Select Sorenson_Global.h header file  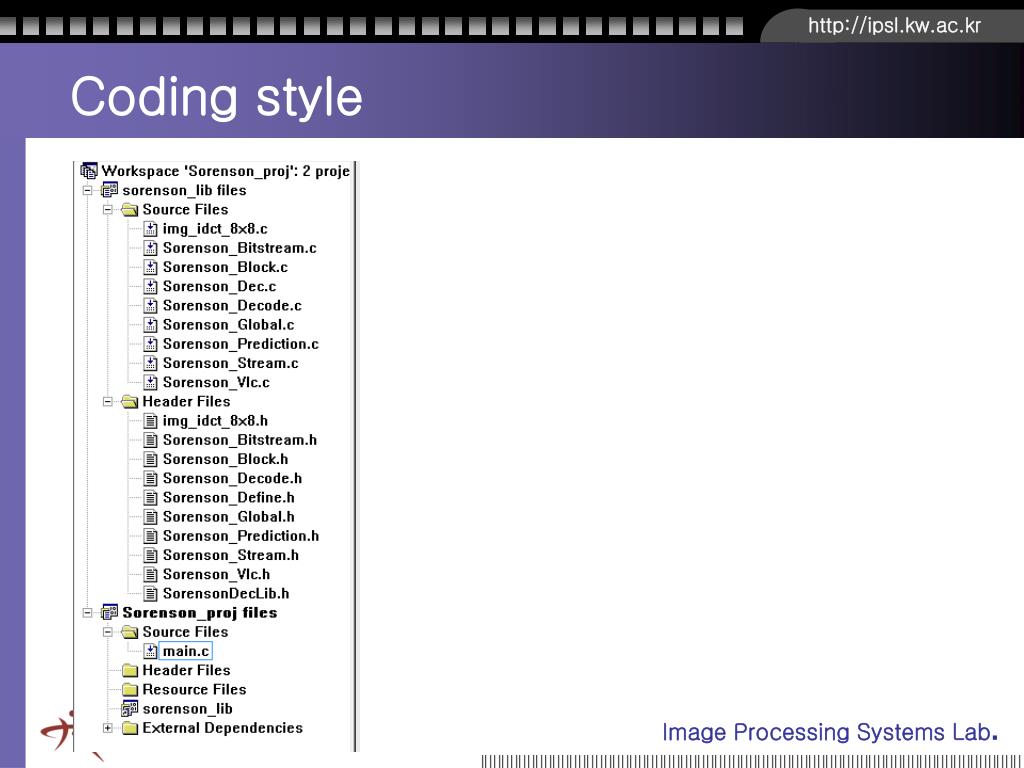click(229, 517)
